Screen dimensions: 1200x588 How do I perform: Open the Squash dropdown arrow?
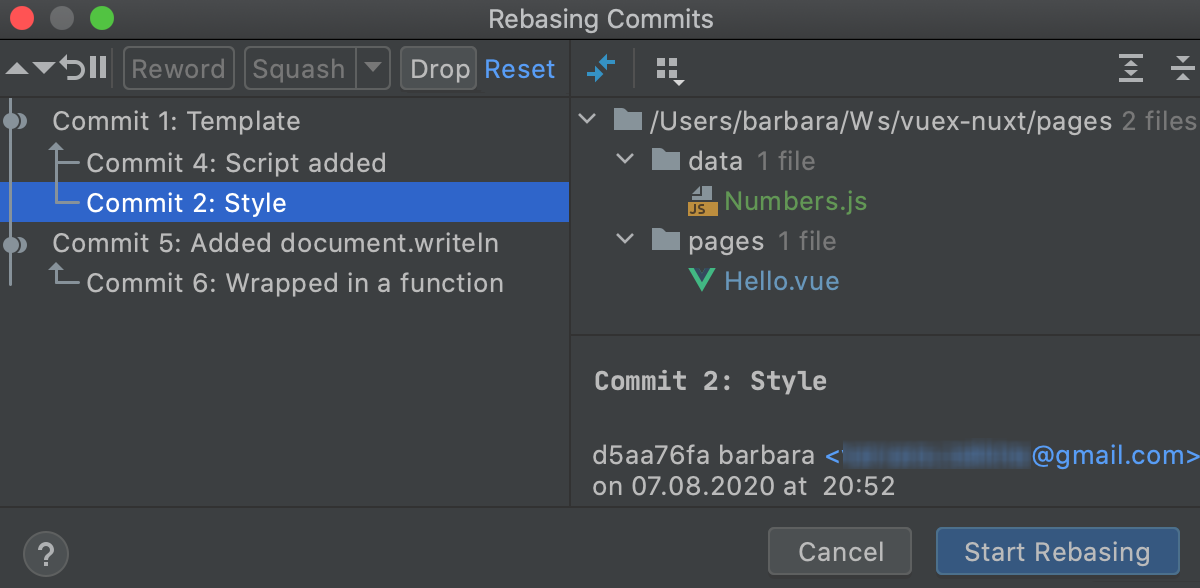click(370, 68)
